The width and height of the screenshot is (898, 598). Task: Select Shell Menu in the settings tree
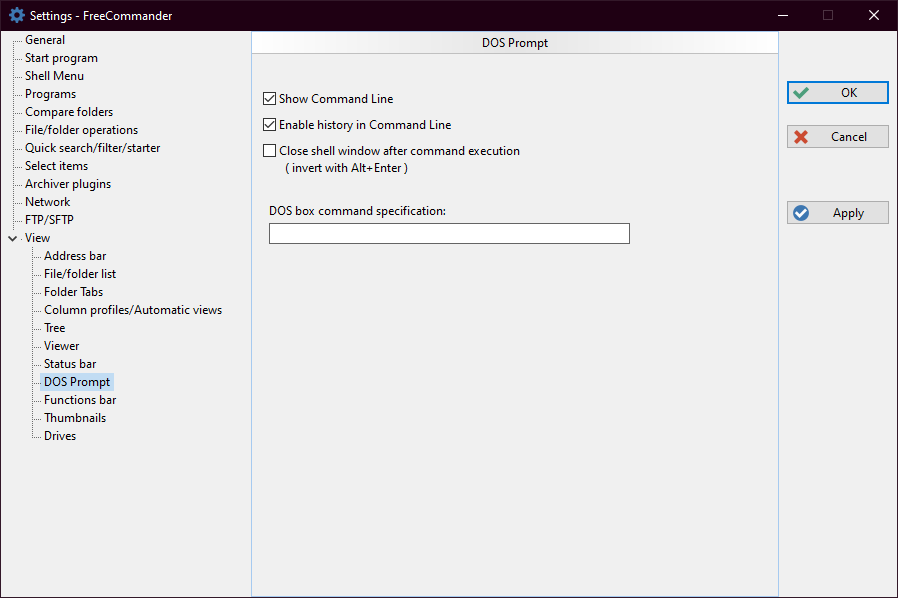54,76
